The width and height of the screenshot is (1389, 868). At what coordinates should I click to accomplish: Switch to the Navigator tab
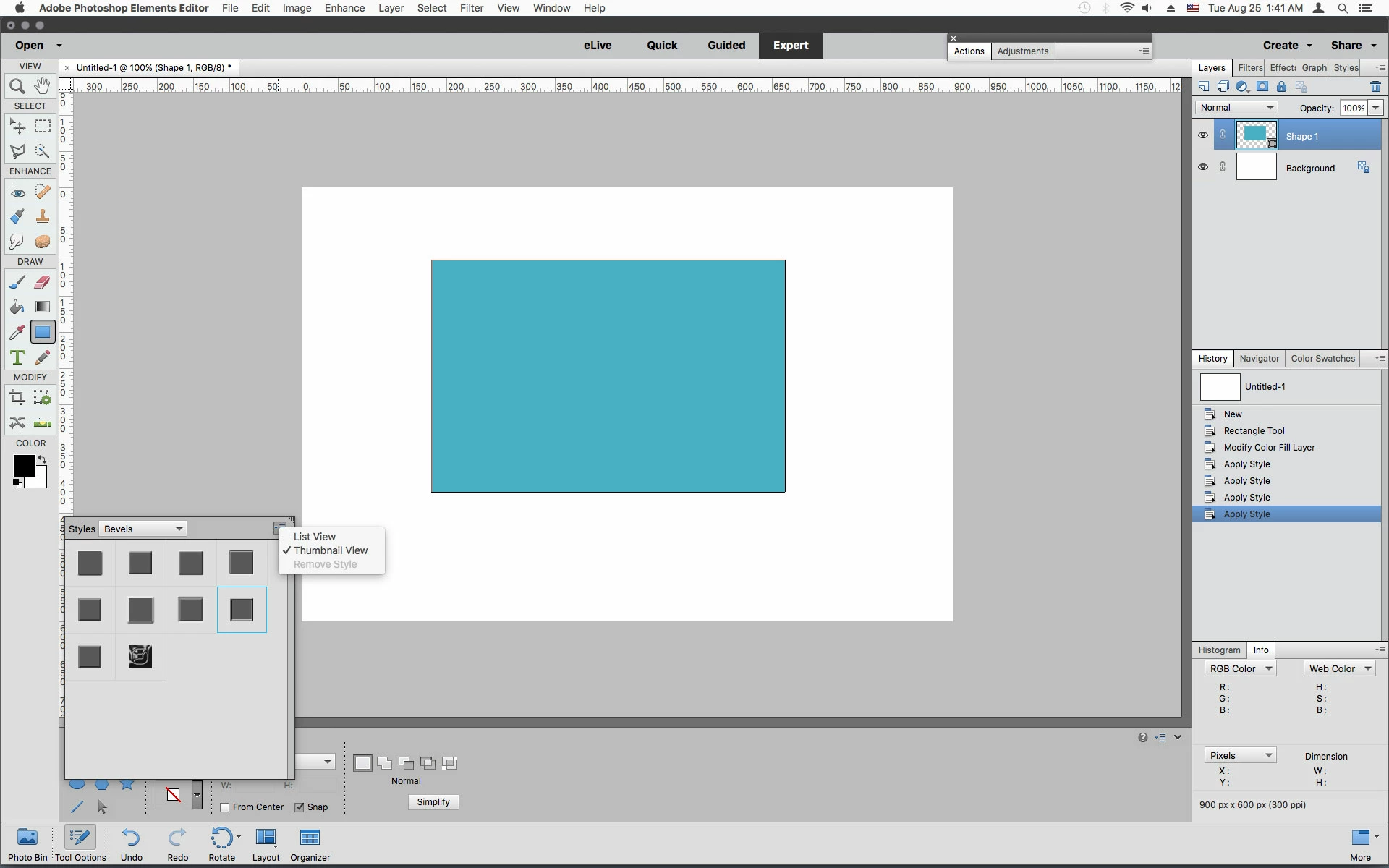point(1259,359)
